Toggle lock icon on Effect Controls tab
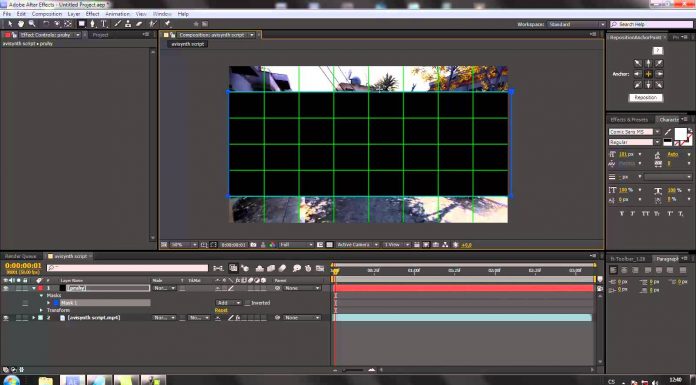This screenshot has height=385, width=696. 14,35
